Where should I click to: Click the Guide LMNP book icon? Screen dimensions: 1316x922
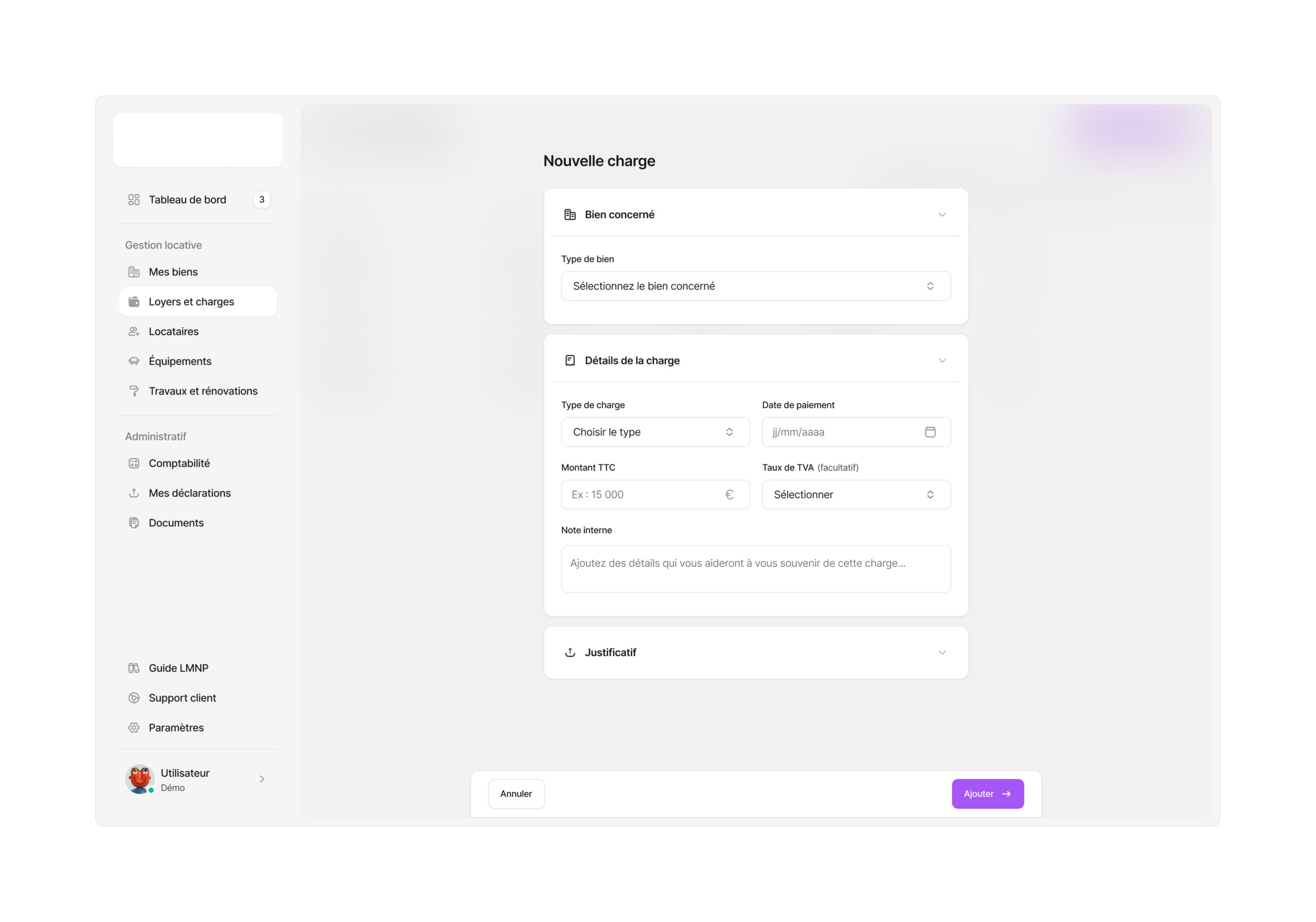134,668
